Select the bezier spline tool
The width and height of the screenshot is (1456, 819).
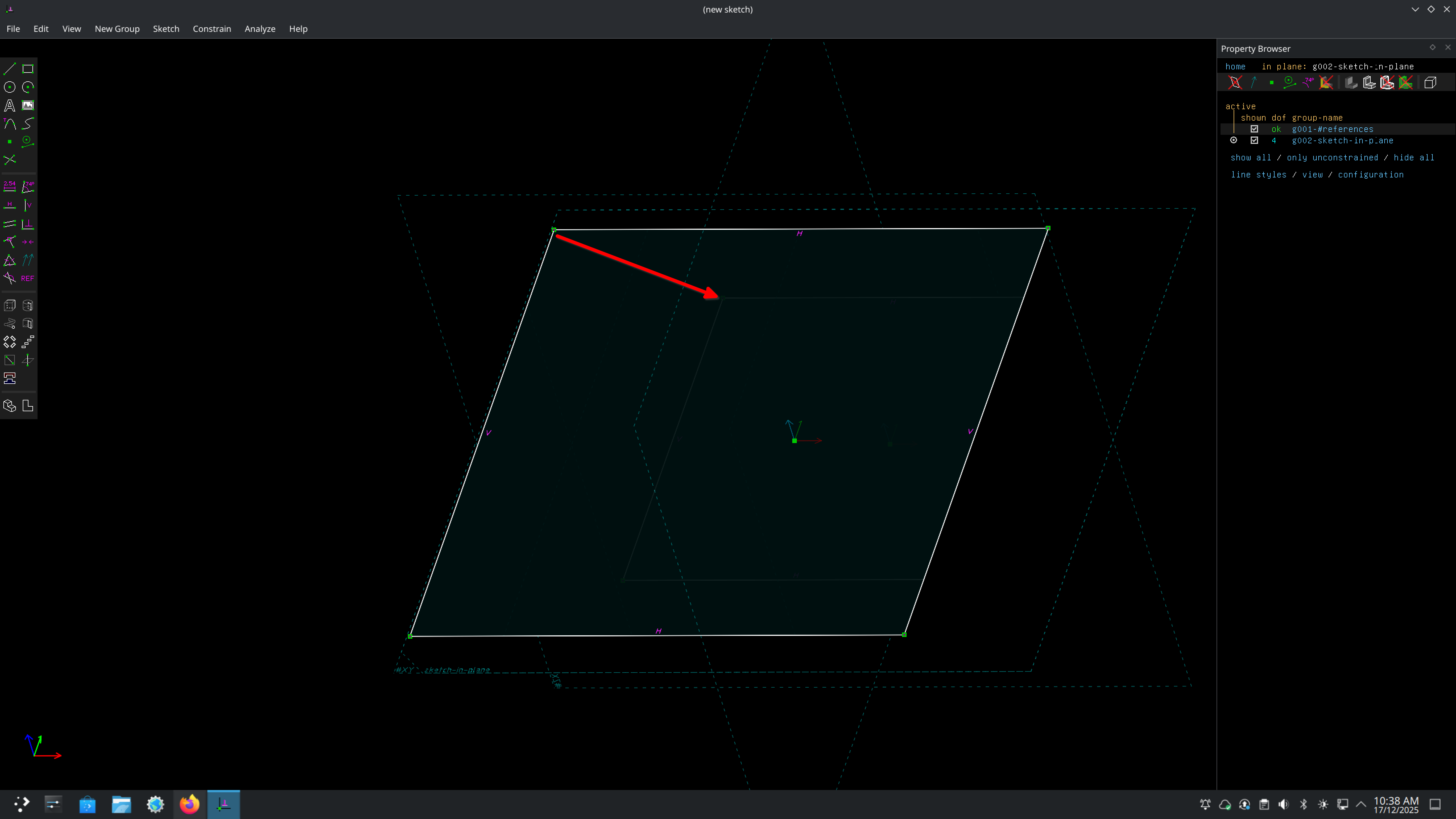pyautogui.click(x=28, y=123)
